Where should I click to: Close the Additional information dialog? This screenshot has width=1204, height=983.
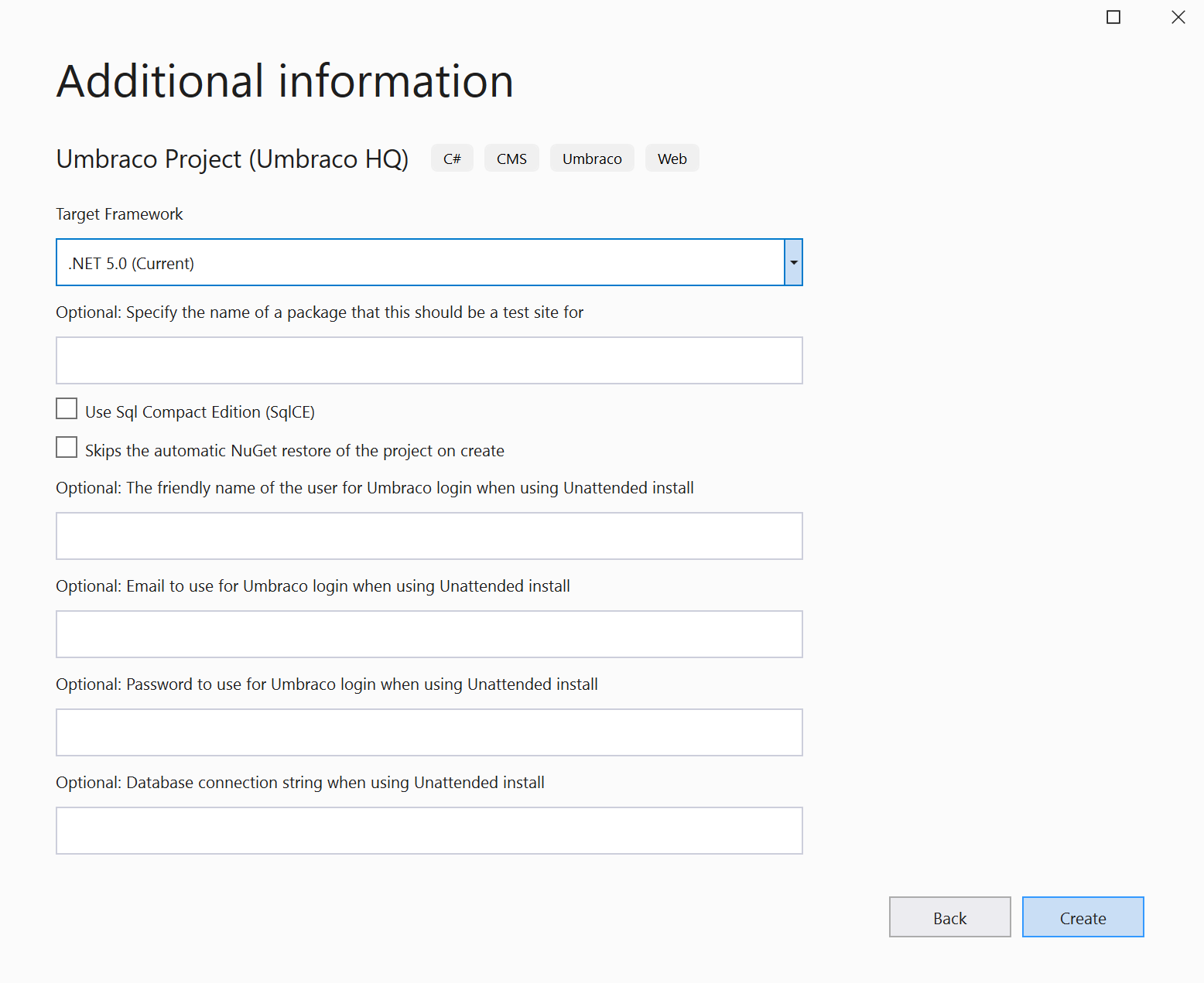tap(1178, 17)
